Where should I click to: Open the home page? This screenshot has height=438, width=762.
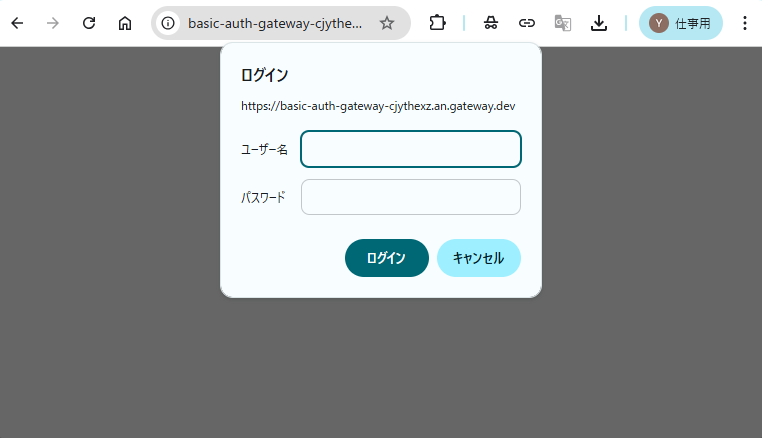125,23
